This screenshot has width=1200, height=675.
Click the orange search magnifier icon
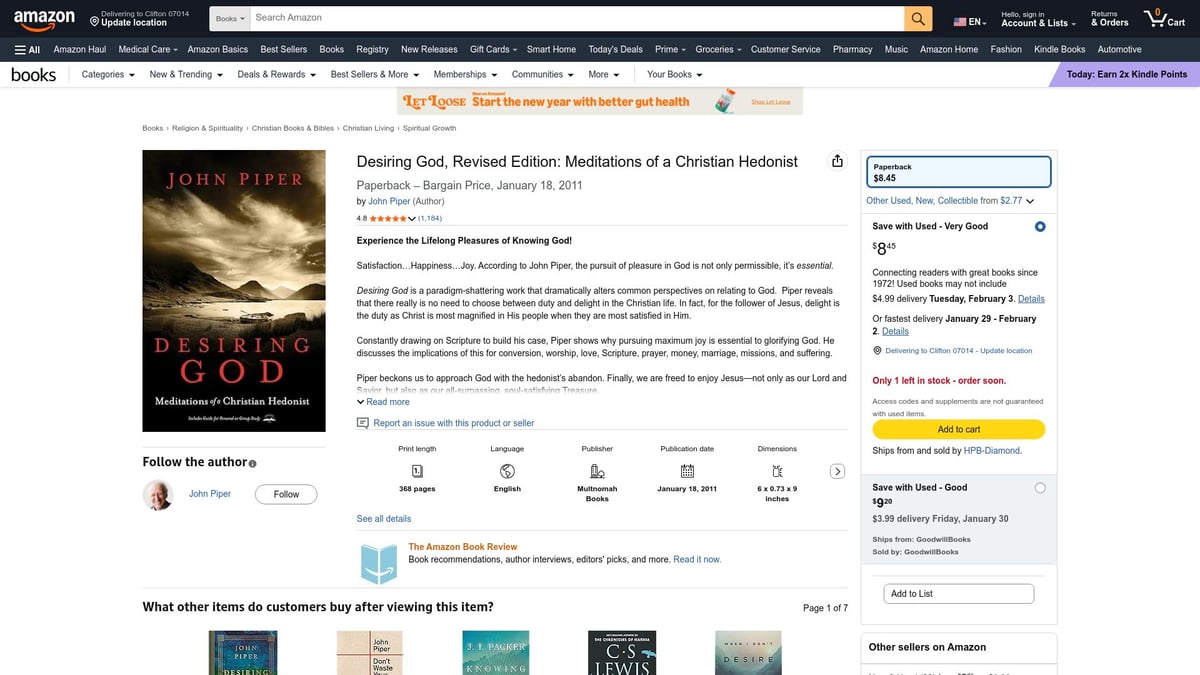[917, 17]
